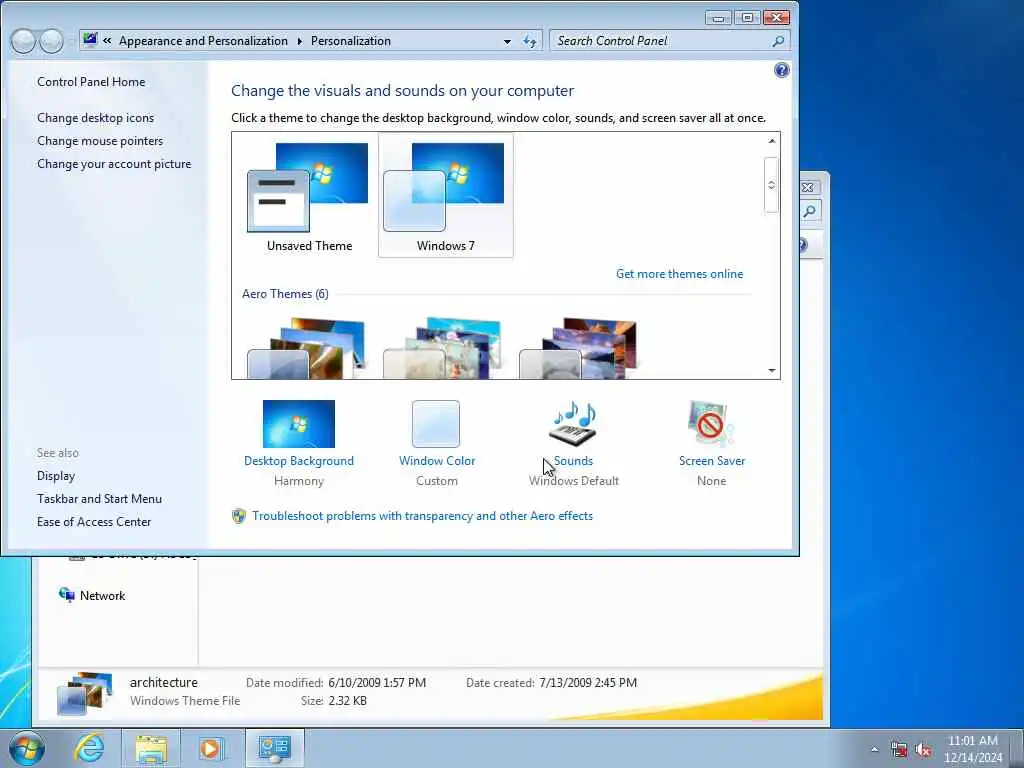This screenshot has height=768, width=1024.
Task: Click the search icon in background window
Action: coord(810,211)
